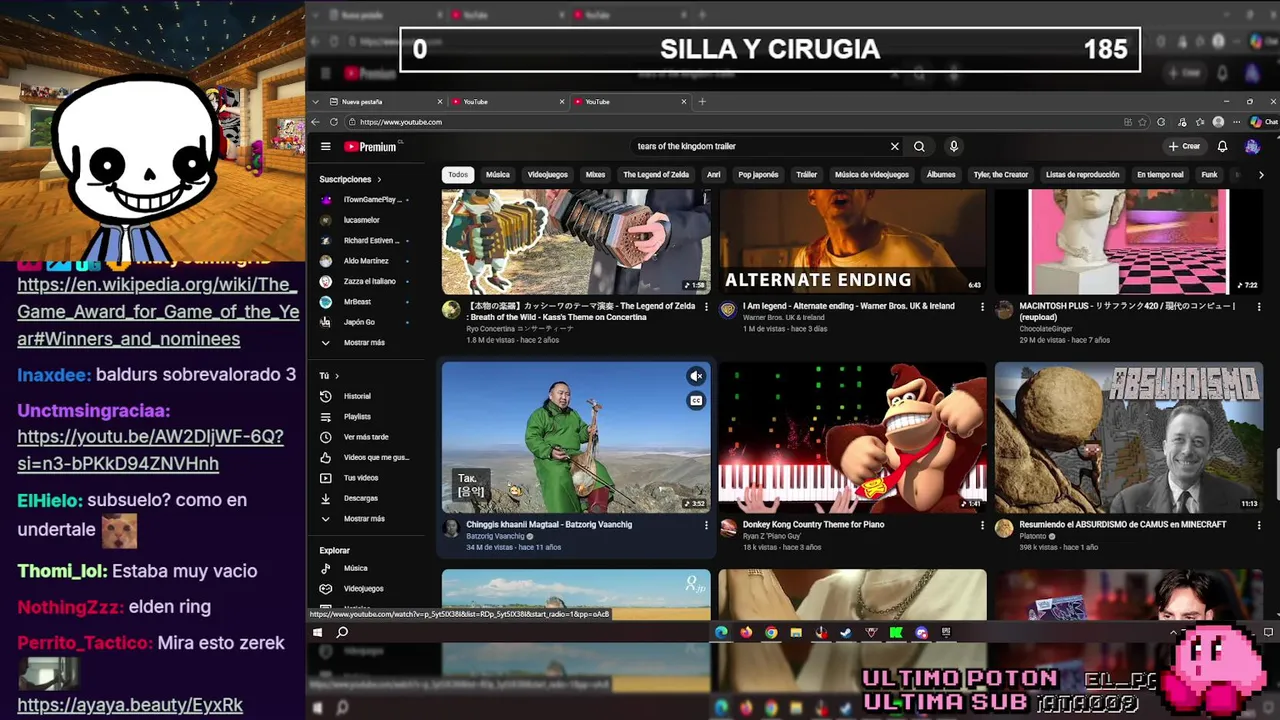Image resolution: width=1280 pixels, height=720 pixels.
Task: Open the browser tab list dropdown
Action: [316, 101]
